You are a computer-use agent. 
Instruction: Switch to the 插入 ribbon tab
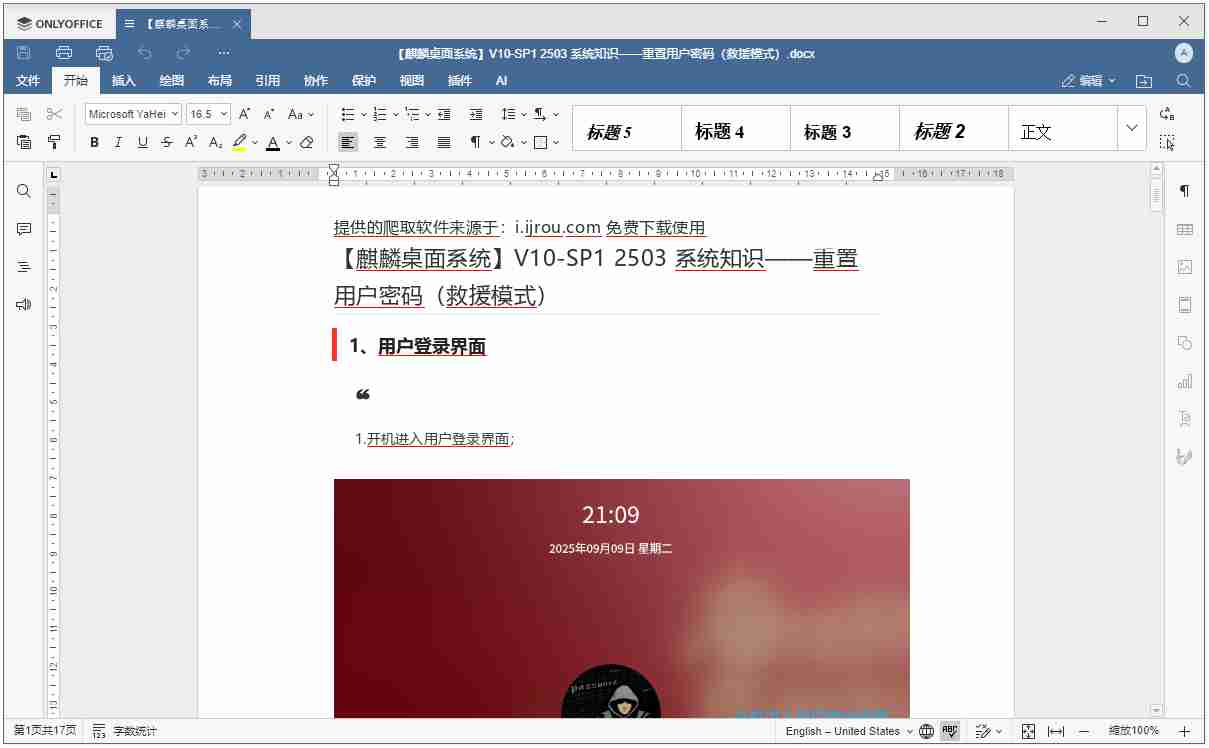(123, 80)
